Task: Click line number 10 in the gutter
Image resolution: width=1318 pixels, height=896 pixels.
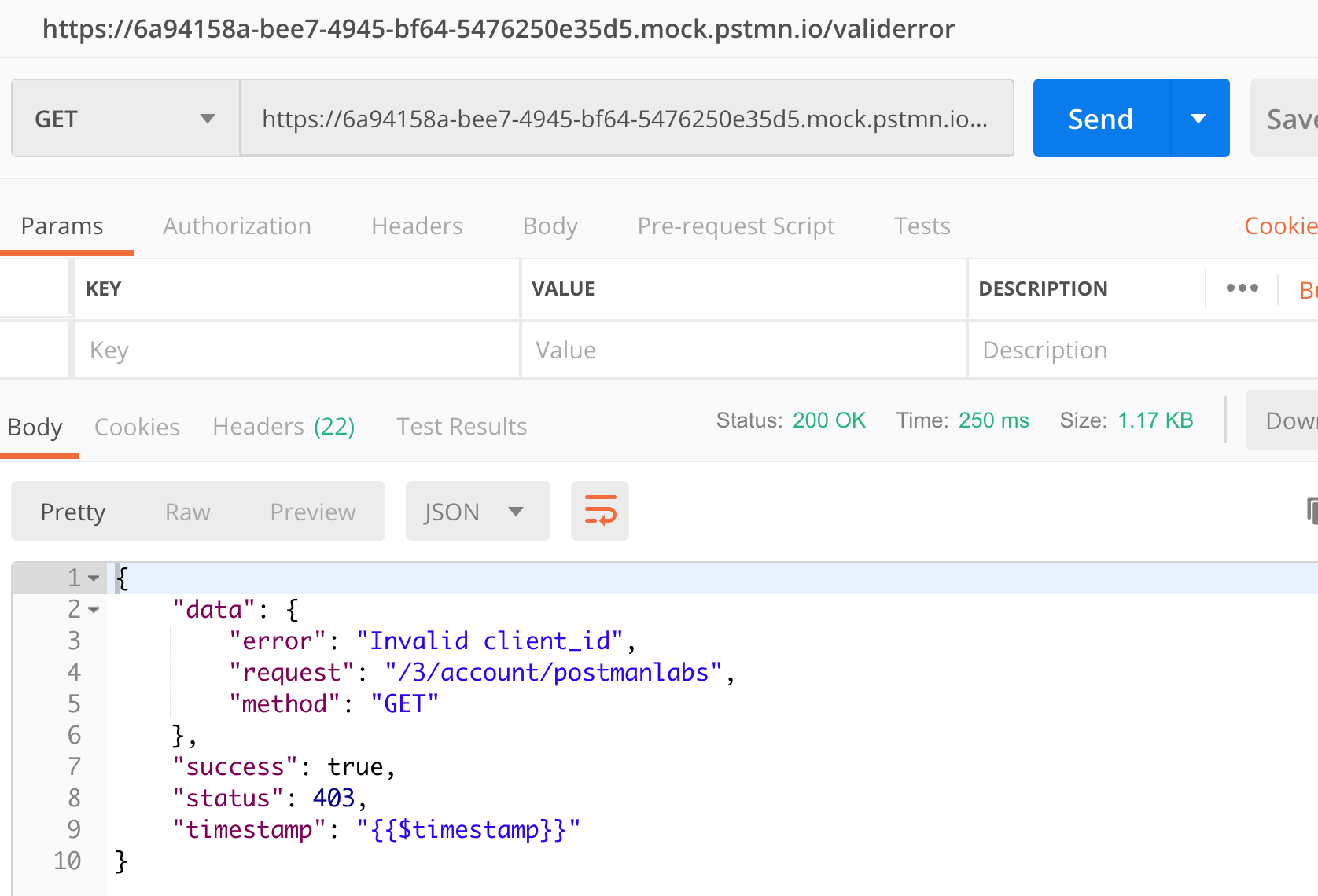Action: [x=68, y=861]
